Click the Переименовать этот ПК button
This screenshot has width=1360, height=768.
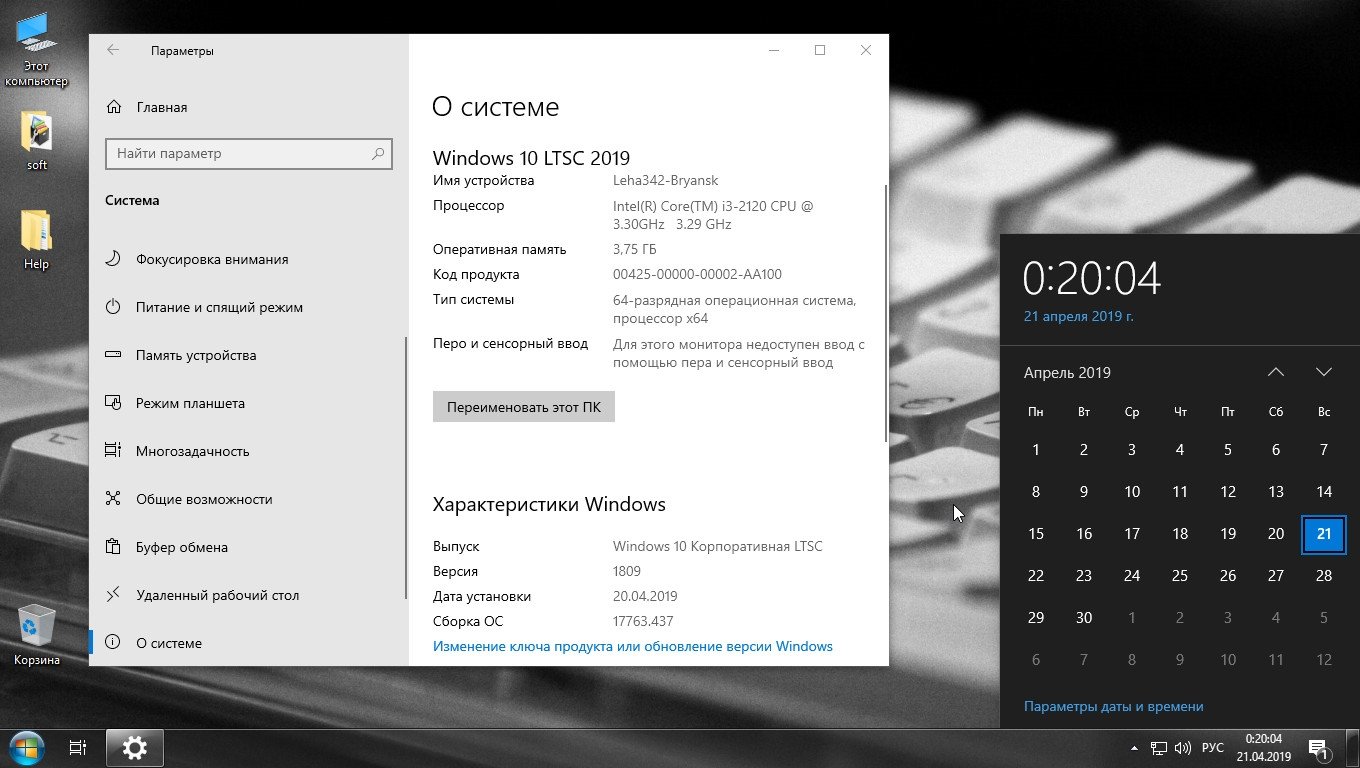[x=524, y=407]
